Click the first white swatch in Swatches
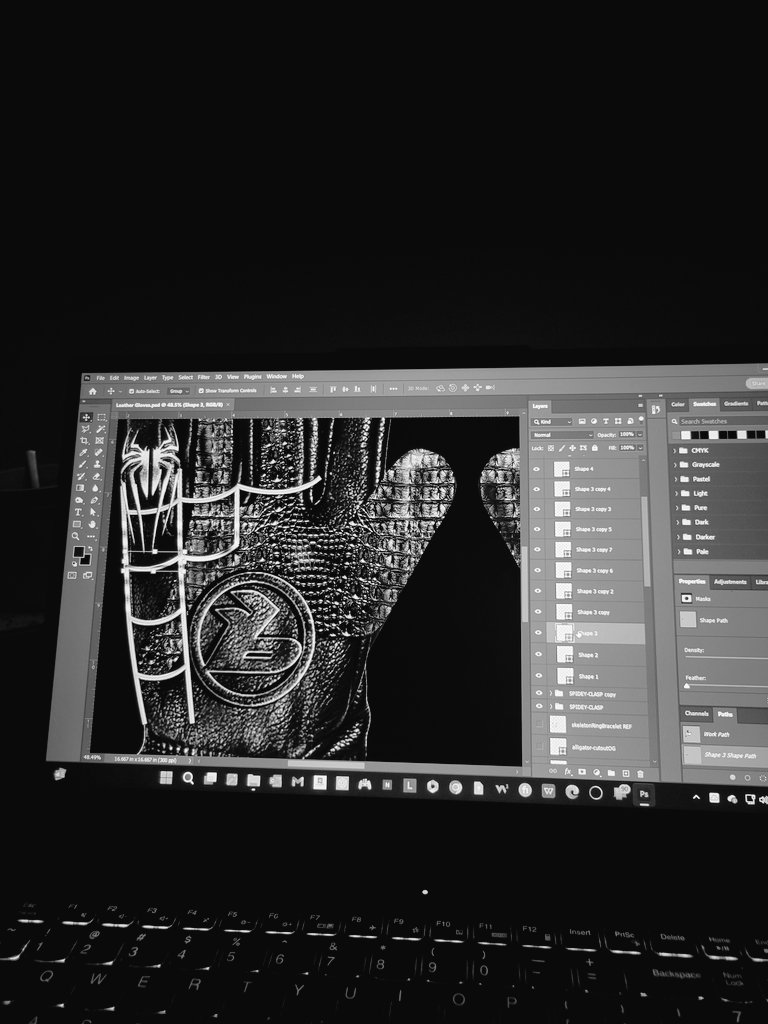Viewport: 768px width, 1024px height. tap(685, 435)
